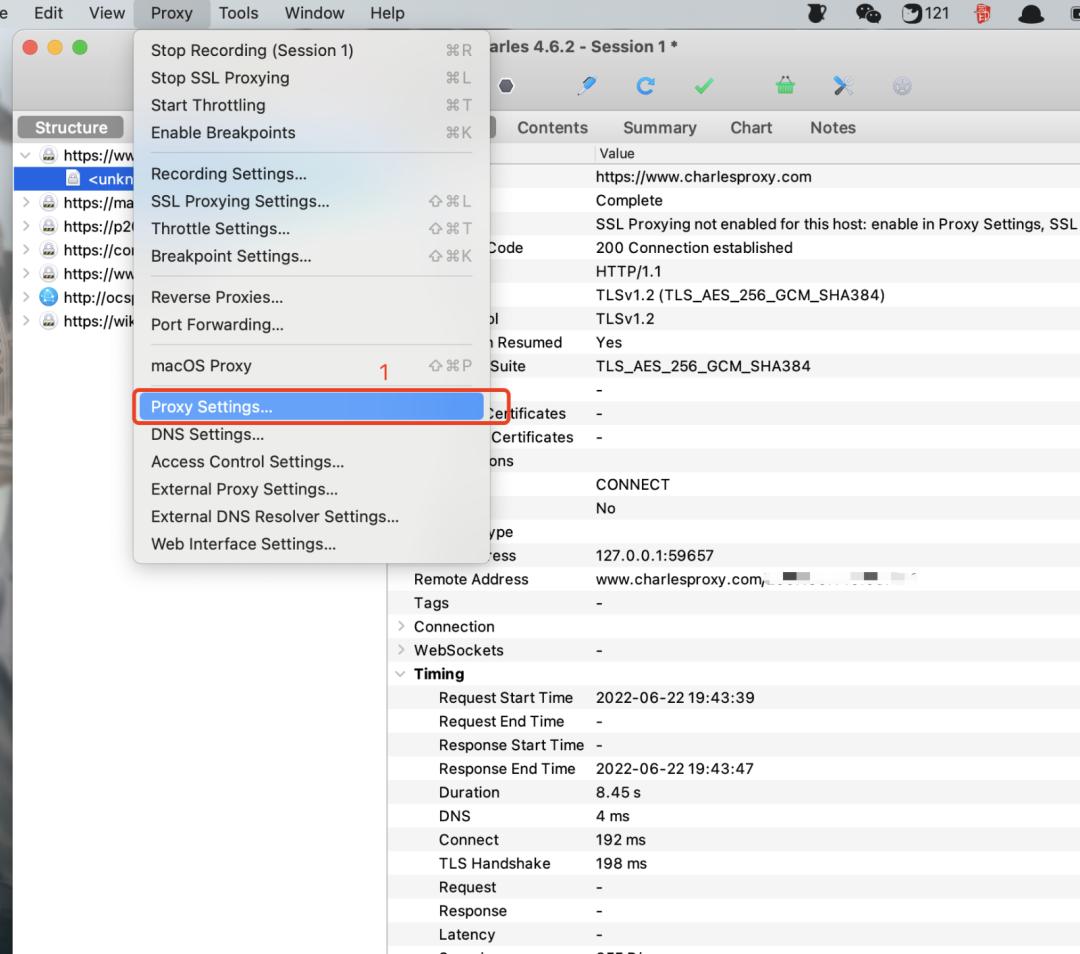
Task: Click the WeChat icon in menu bar
Action: tap(869, 13)
